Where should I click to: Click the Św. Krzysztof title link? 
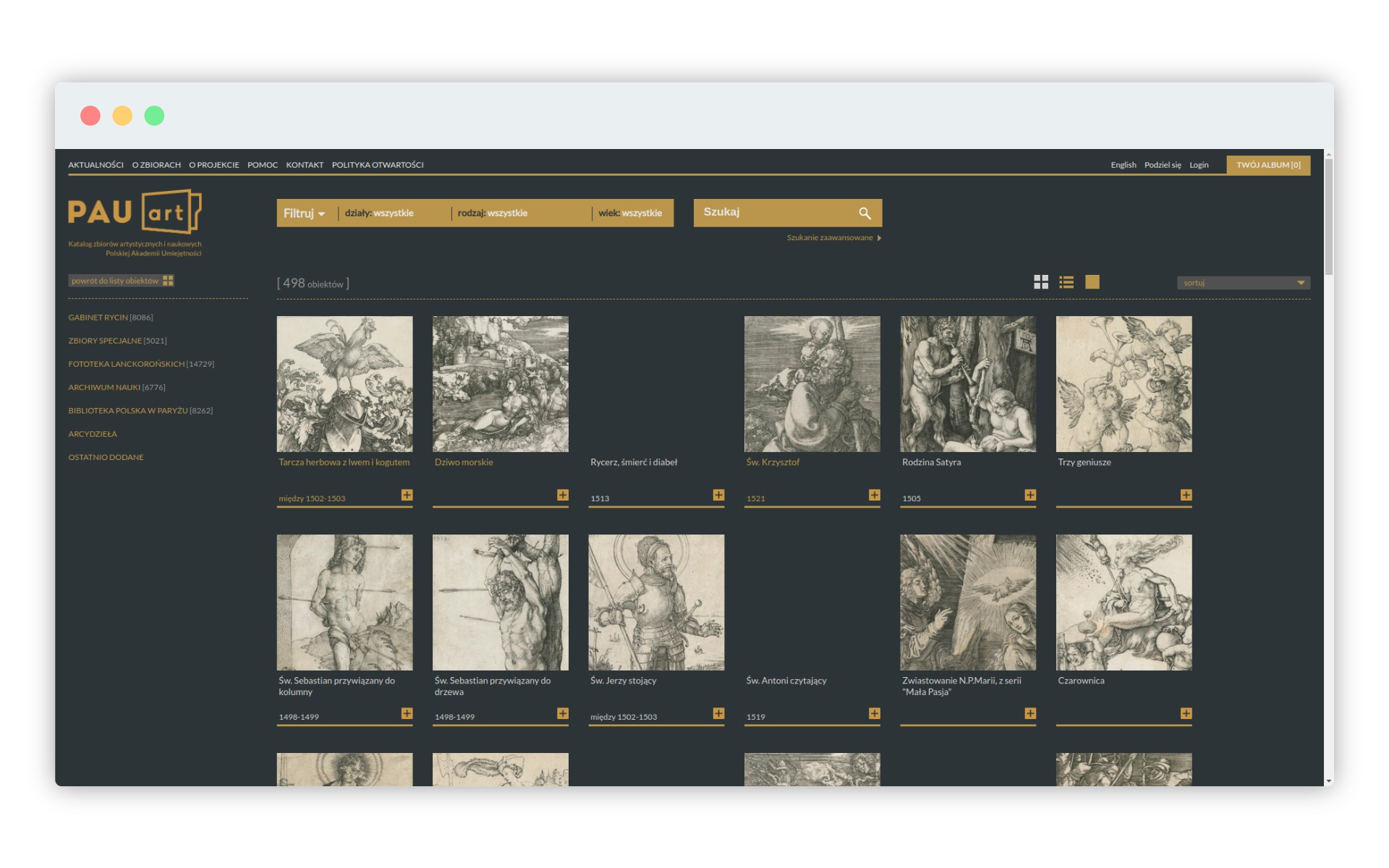(773, 462)
